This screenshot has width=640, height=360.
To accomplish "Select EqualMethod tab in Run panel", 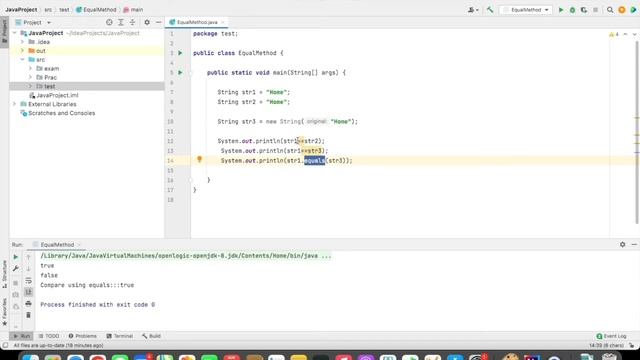I will [x=57, y=245].
